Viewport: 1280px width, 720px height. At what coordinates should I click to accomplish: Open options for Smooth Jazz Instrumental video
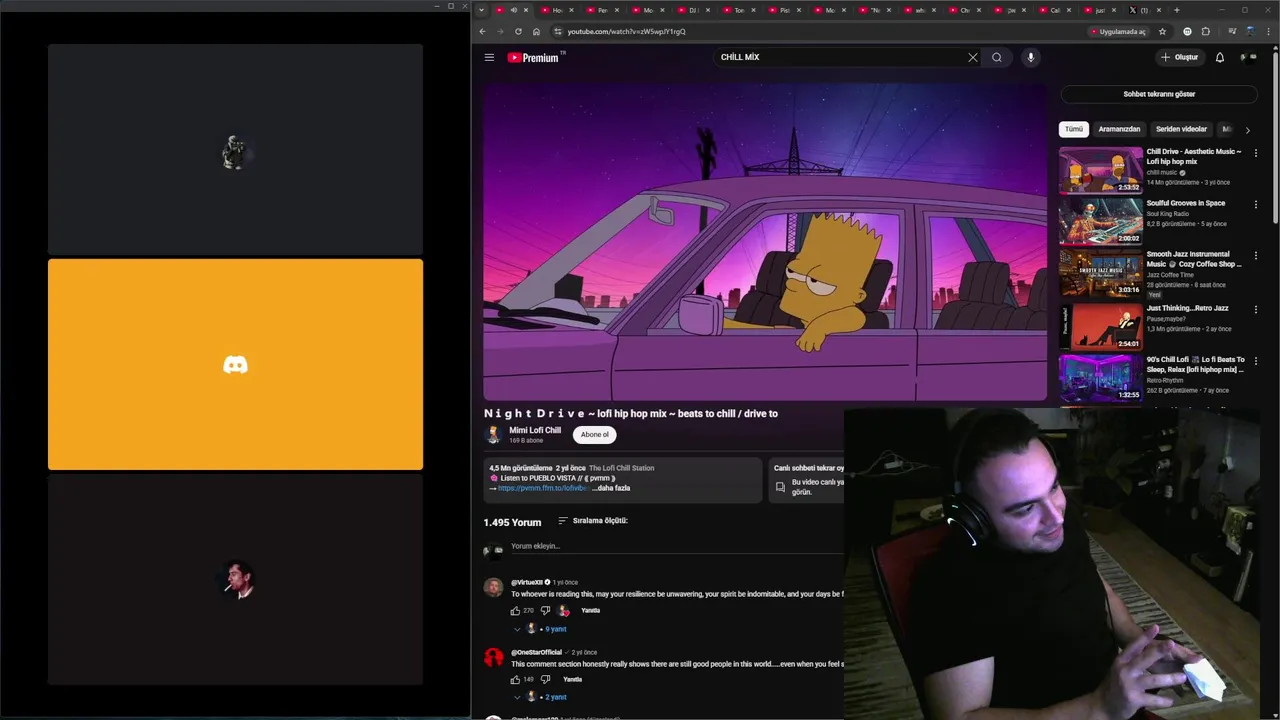[x=1255, y=255]
